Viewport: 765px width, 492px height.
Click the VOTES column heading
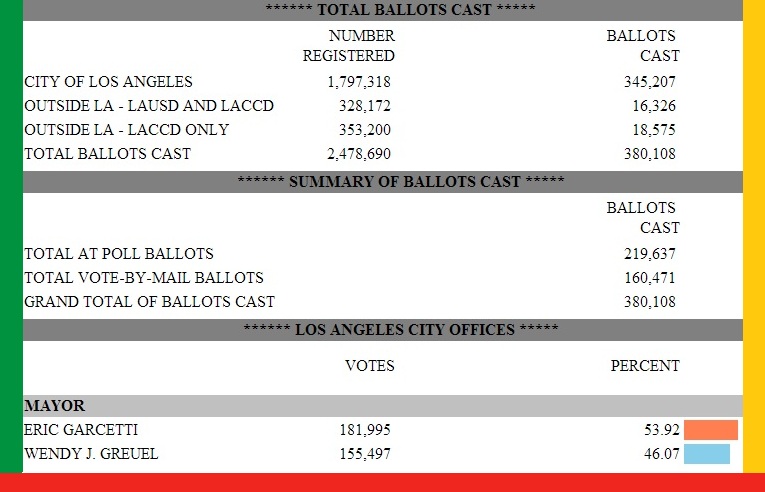pyautogui.click(x=370, y=366)
